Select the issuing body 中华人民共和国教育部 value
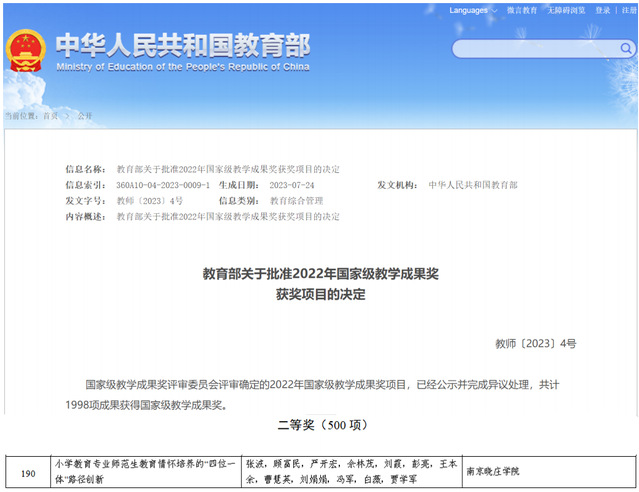 pyautogui.click(x=473, y=185)
